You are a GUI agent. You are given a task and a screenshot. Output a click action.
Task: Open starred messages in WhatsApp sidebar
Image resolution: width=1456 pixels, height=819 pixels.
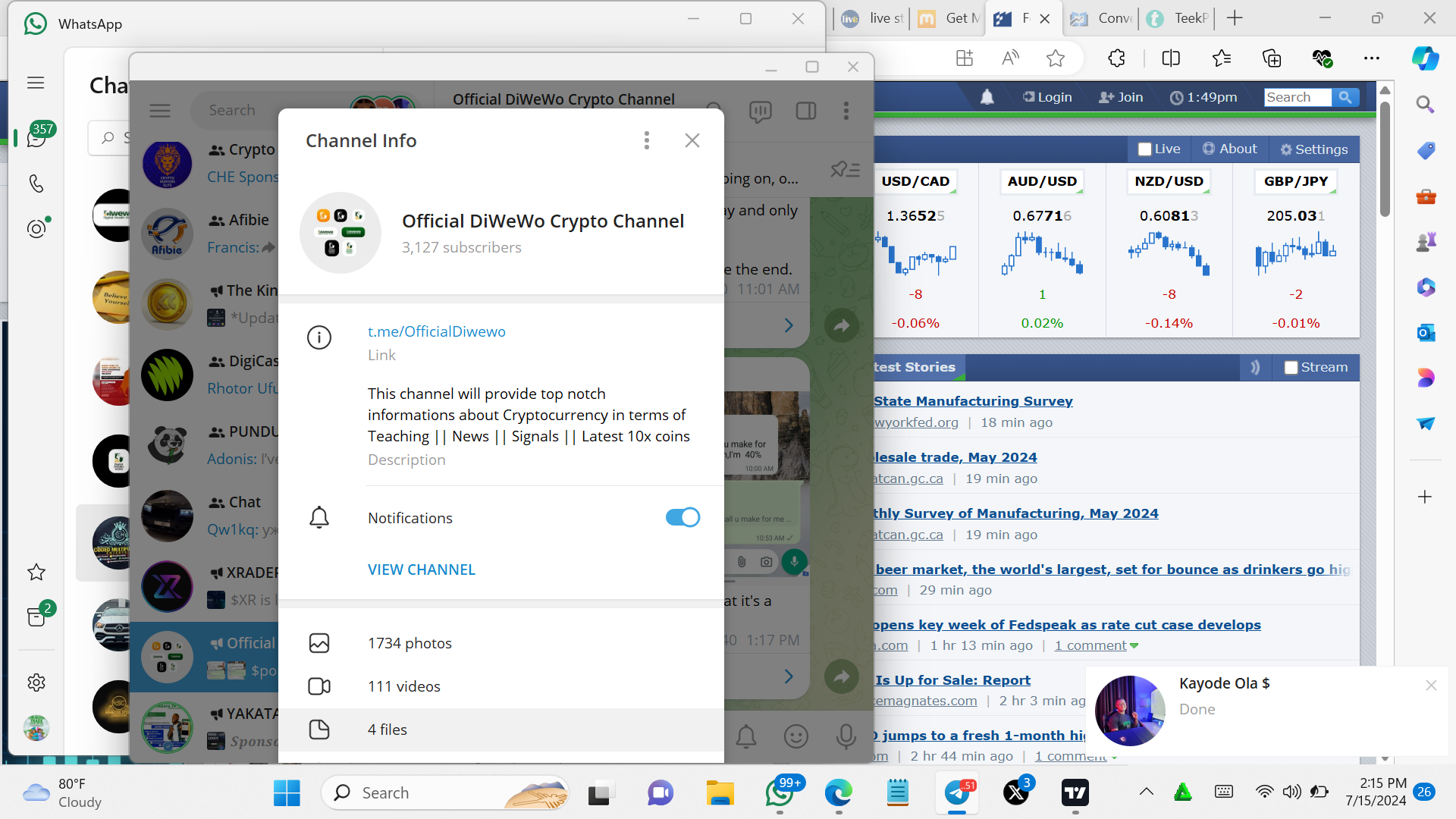coord(36,573)
